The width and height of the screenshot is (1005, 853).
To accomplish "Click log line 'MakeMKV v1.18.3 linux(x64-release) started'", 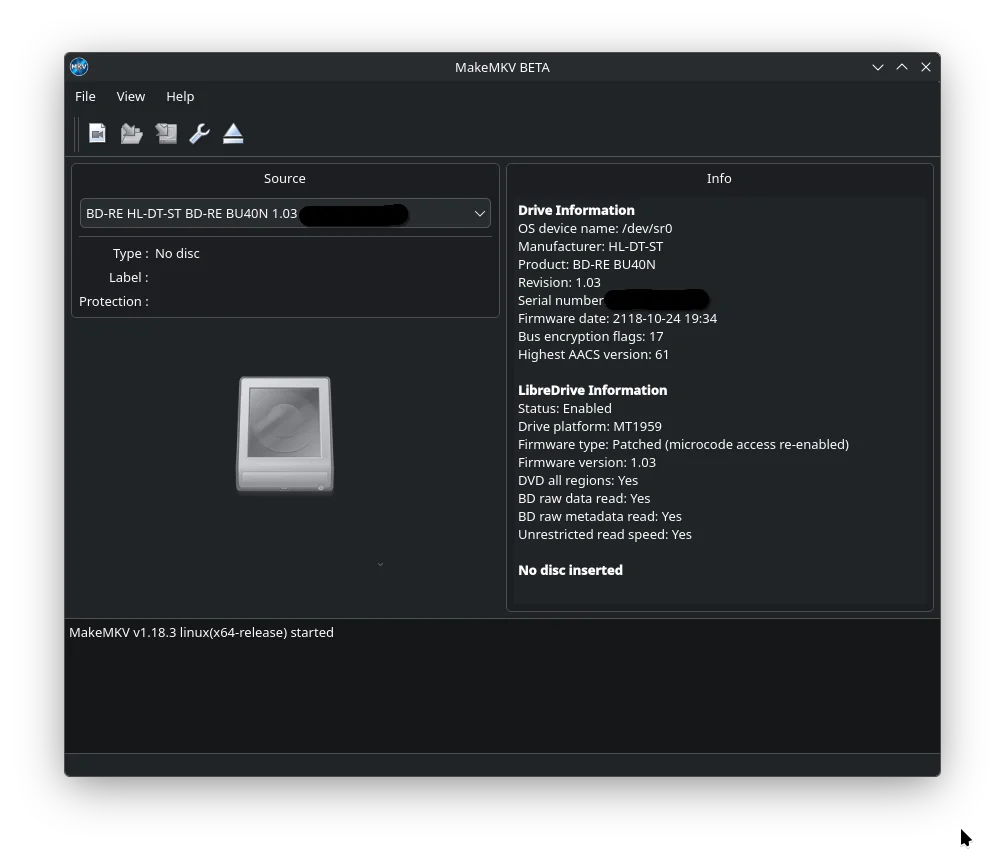I will [x=201, y=632].
